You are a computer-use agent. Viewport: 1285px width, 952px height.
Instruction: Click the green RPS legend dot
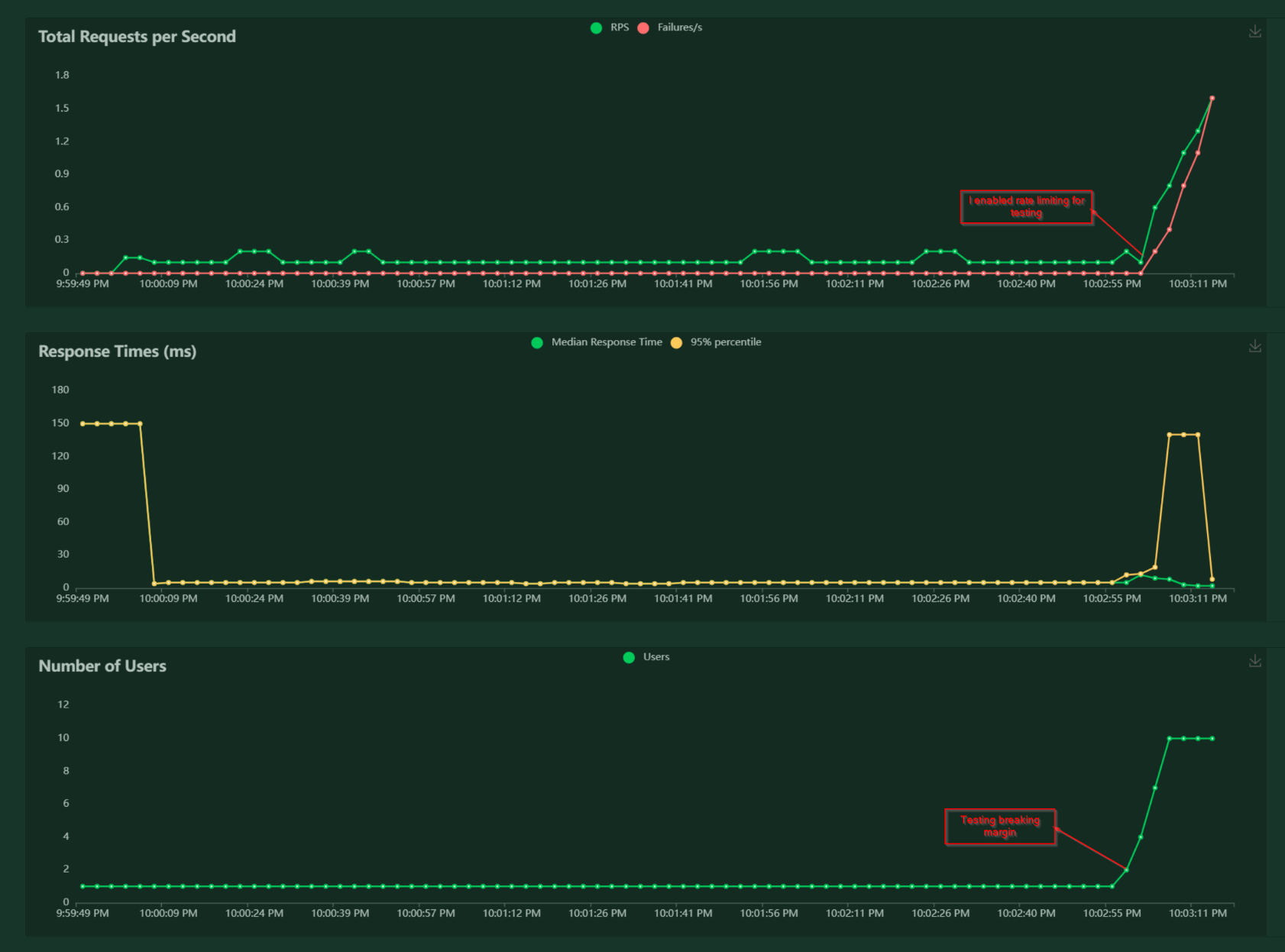click(597, 27)
